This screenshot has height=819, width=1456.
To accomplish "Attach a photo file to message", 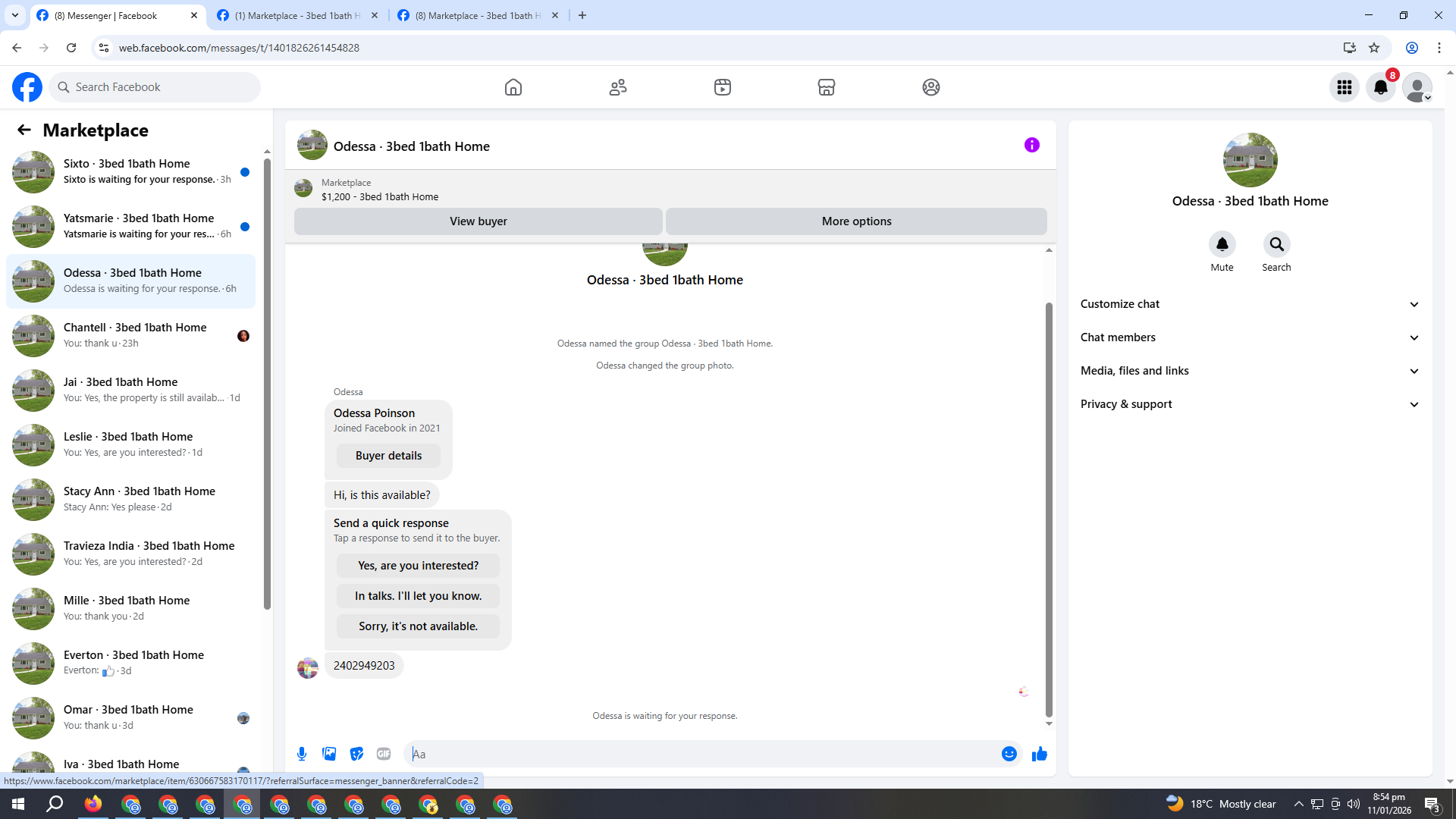I will (329, 754).
